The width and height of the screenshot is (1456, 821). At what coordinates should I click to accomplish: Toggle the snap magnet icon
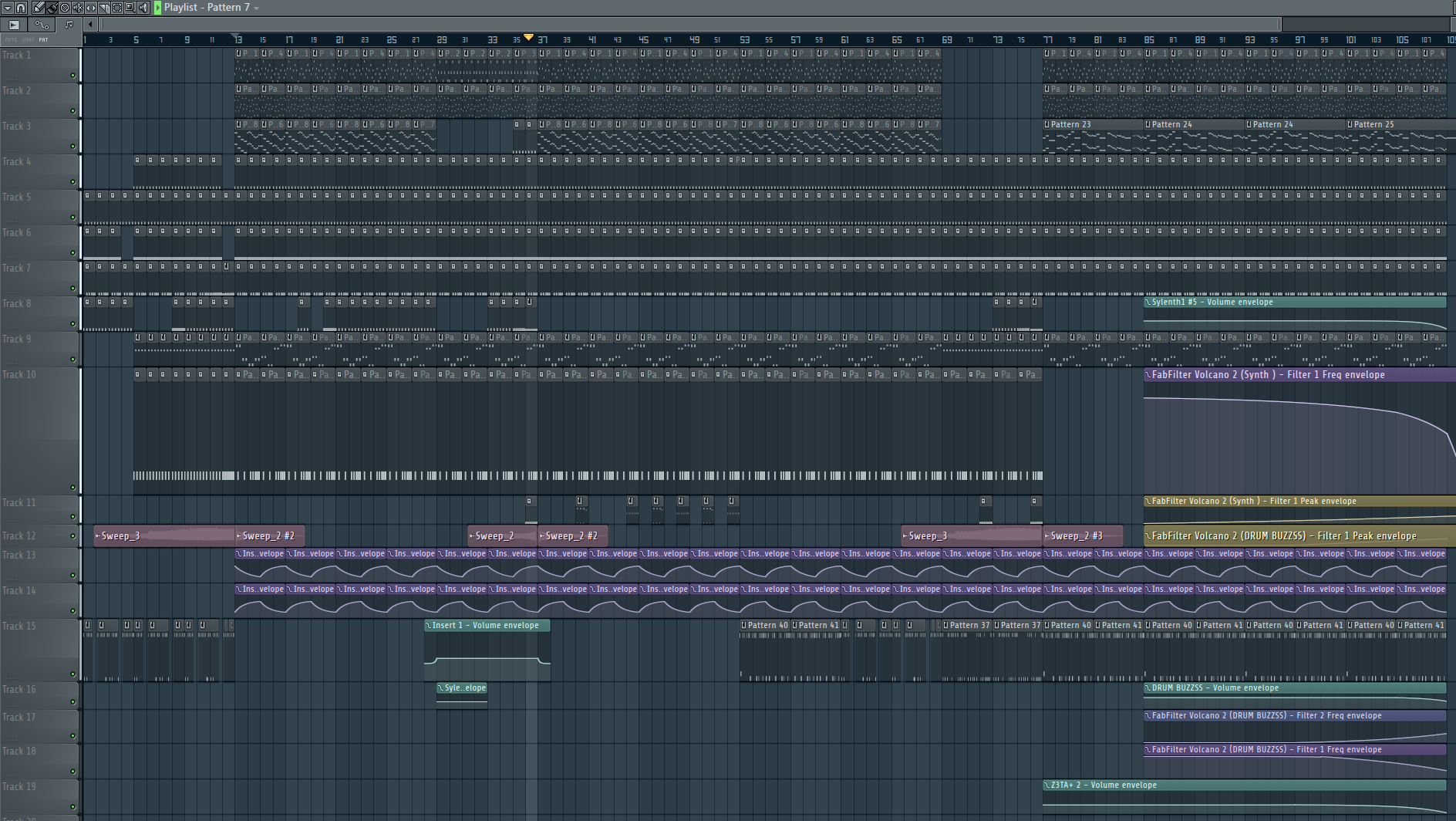coord(21,8)
